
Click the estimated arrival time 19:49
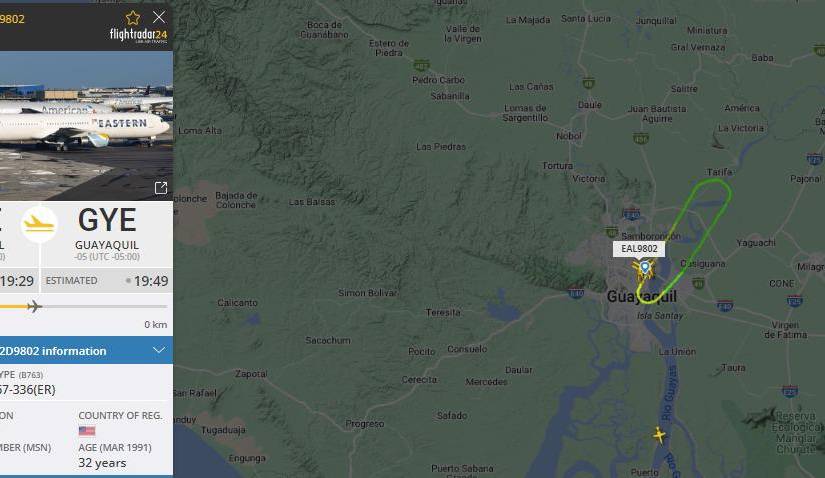pos(150,281)
